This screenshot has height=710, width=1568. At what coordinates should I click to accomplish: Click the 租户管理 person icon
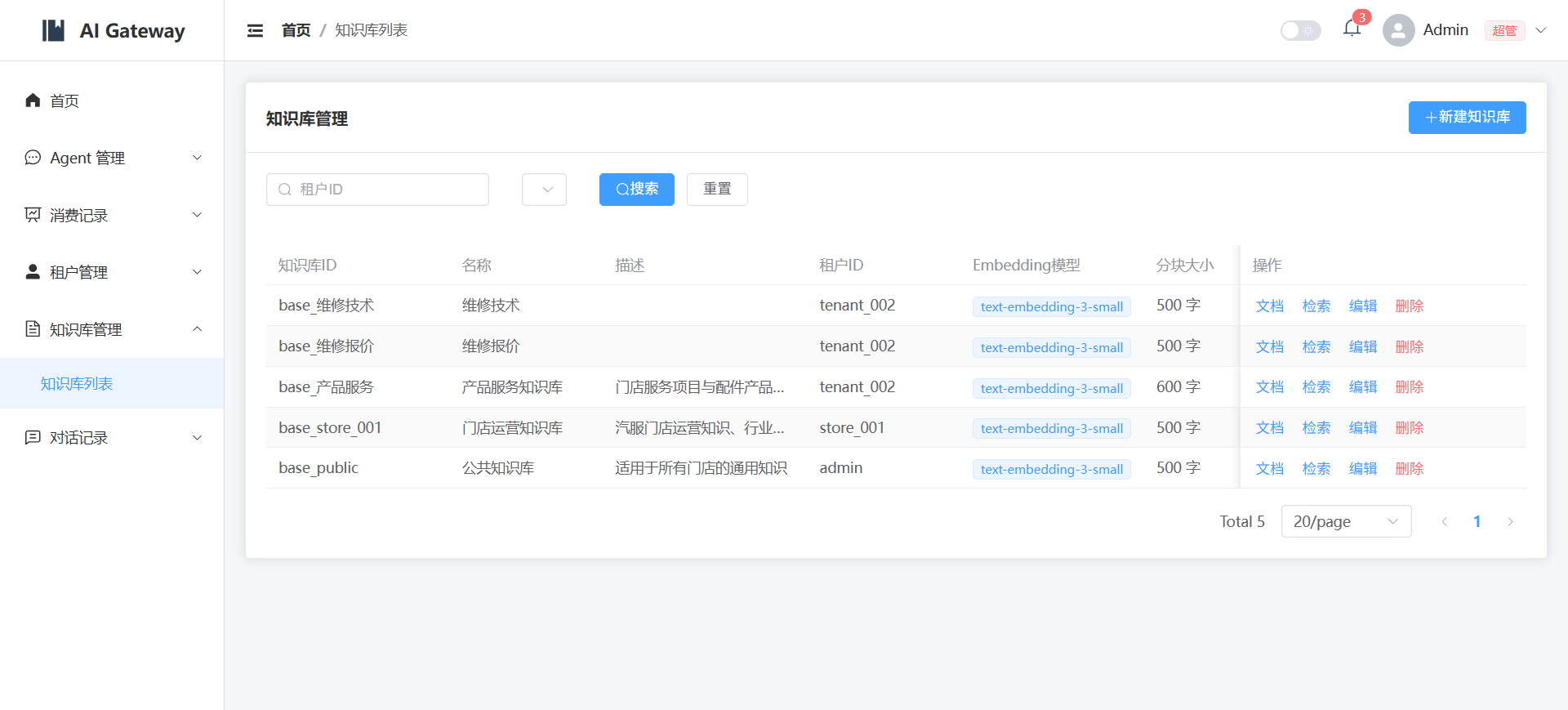(33, 272)
